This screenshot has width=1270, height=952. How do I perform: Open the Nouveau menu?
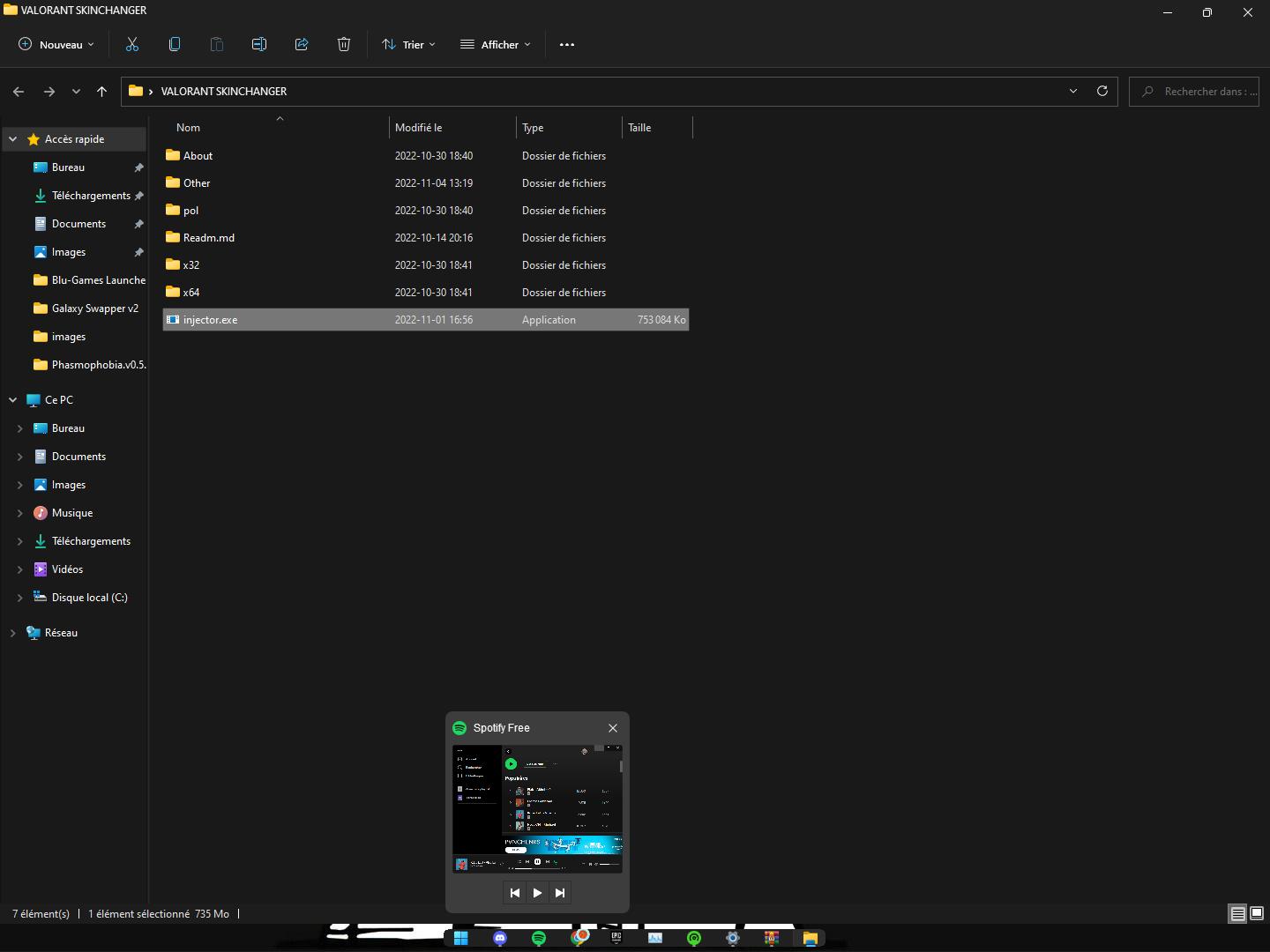click(56, 44)
